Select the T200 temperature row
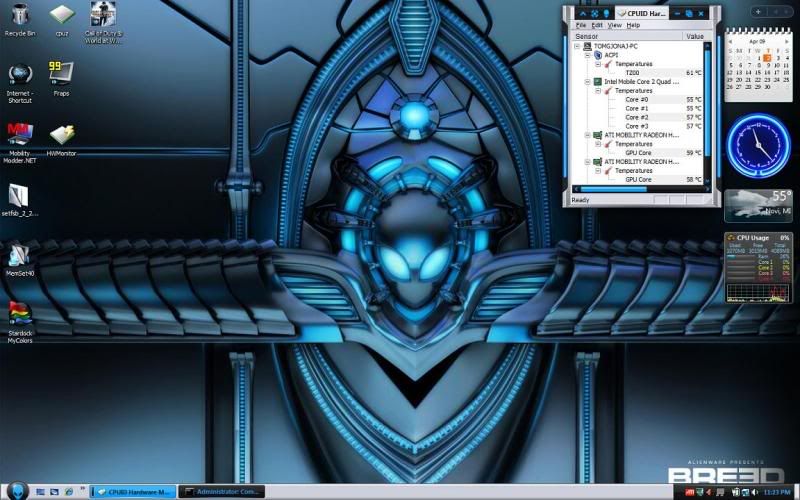800x500 pixels. [663, 73]
